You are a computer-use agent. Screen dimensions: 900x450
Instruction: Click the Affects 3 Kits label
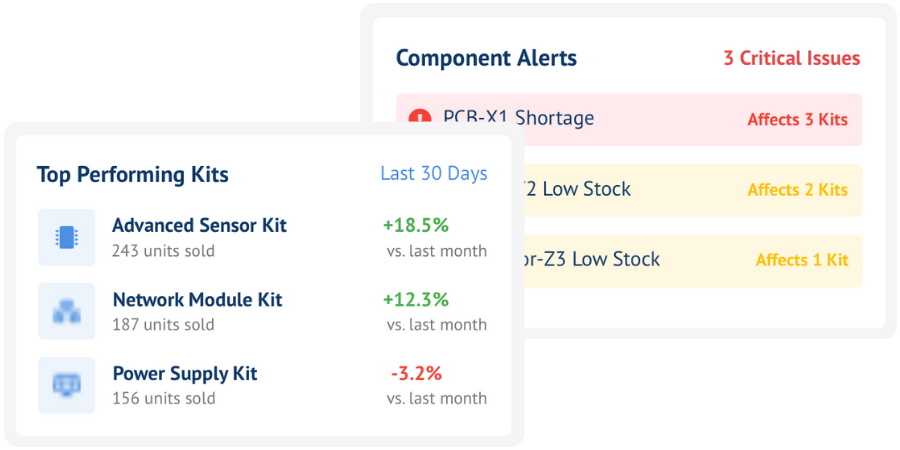(x=797, y=120)
